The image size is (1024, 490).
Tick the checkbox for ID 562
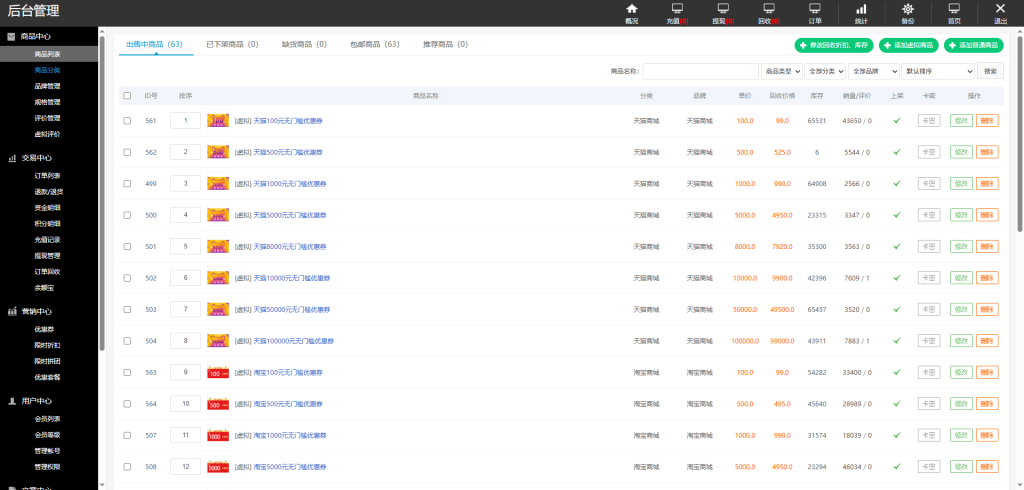tap(127, 152)
